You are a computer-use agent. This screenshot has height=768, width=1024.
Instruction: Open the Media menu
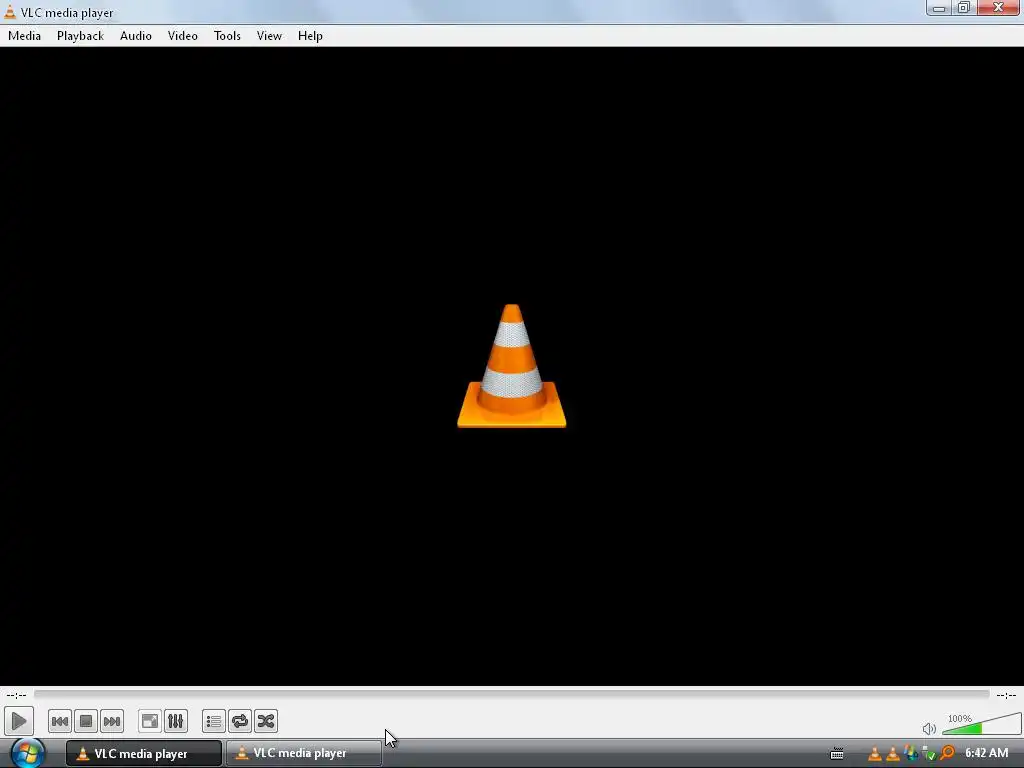pos(25,36)
